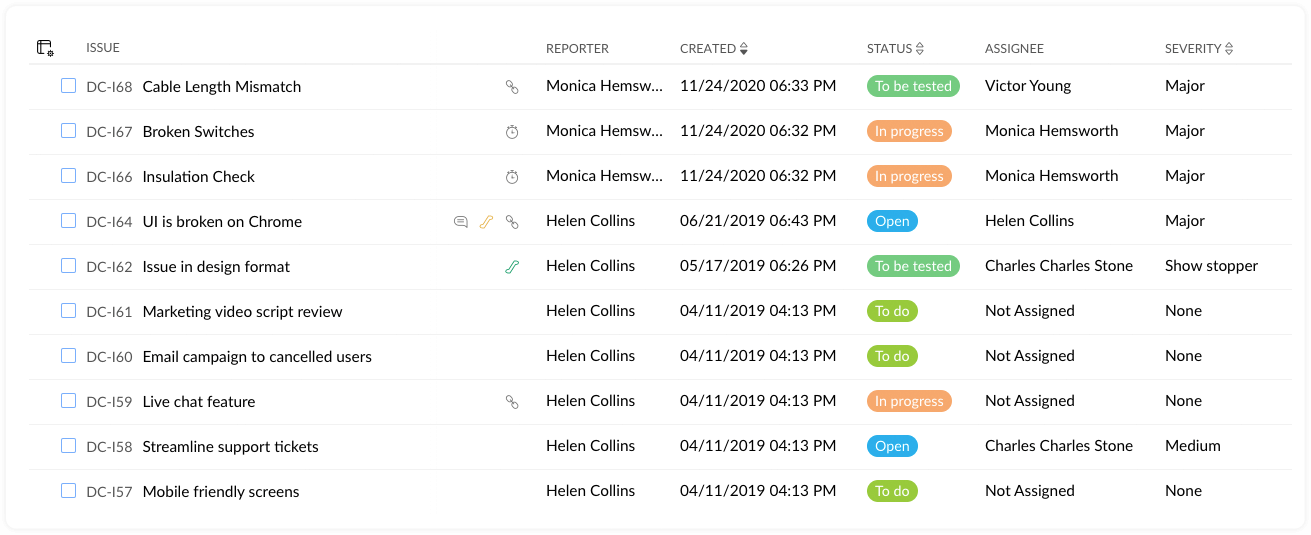Click link icon on Live chat feature
Viewport: 1311px width, 535px height.
pyautogui.click(x=512, y=402)
